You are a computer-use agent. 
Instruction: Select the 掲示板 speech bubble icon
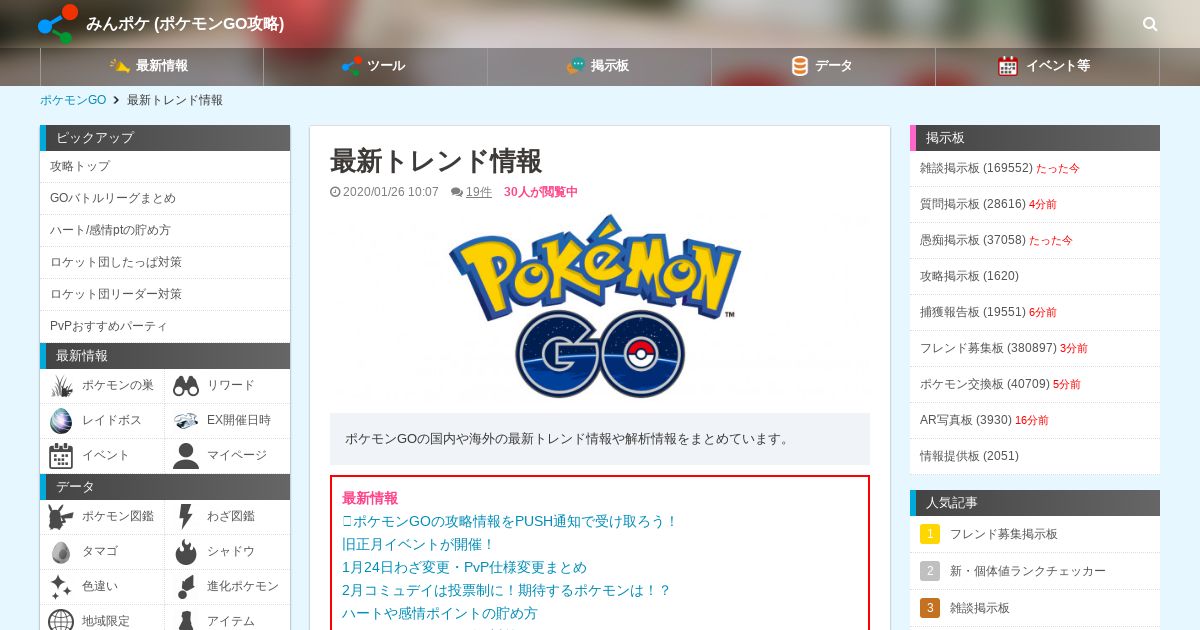pos(576,66)
